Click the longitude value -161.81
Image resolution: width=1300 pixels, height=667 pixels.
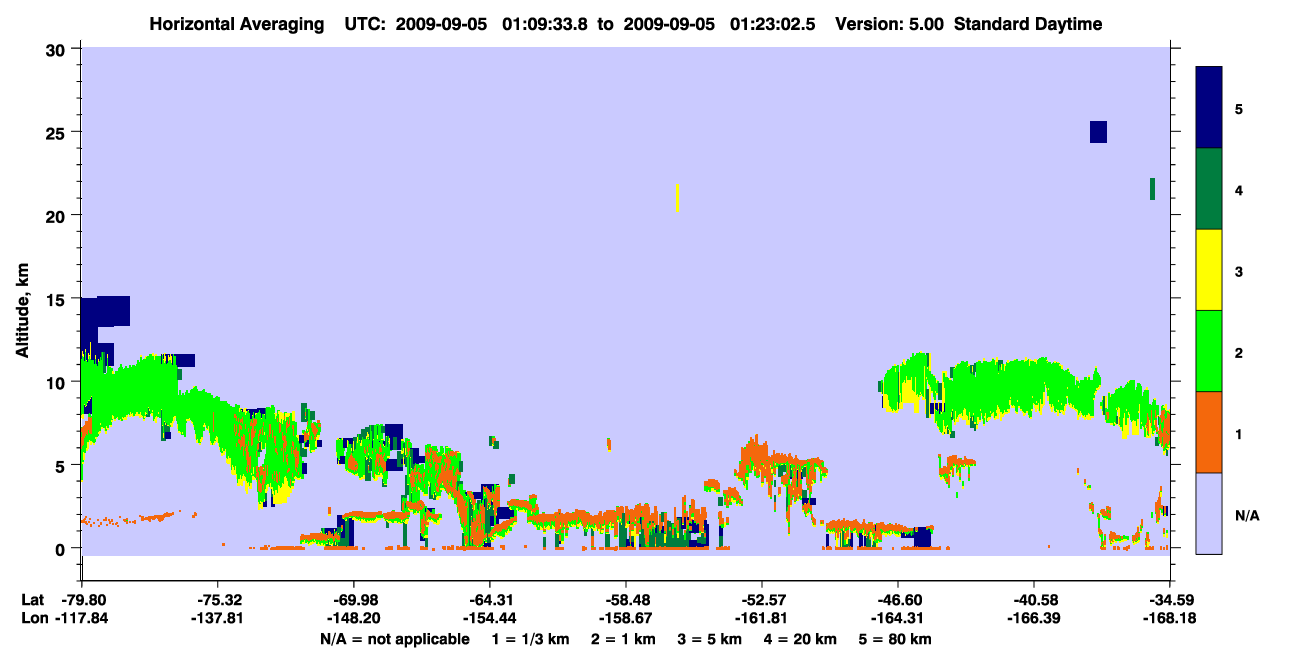762,618
